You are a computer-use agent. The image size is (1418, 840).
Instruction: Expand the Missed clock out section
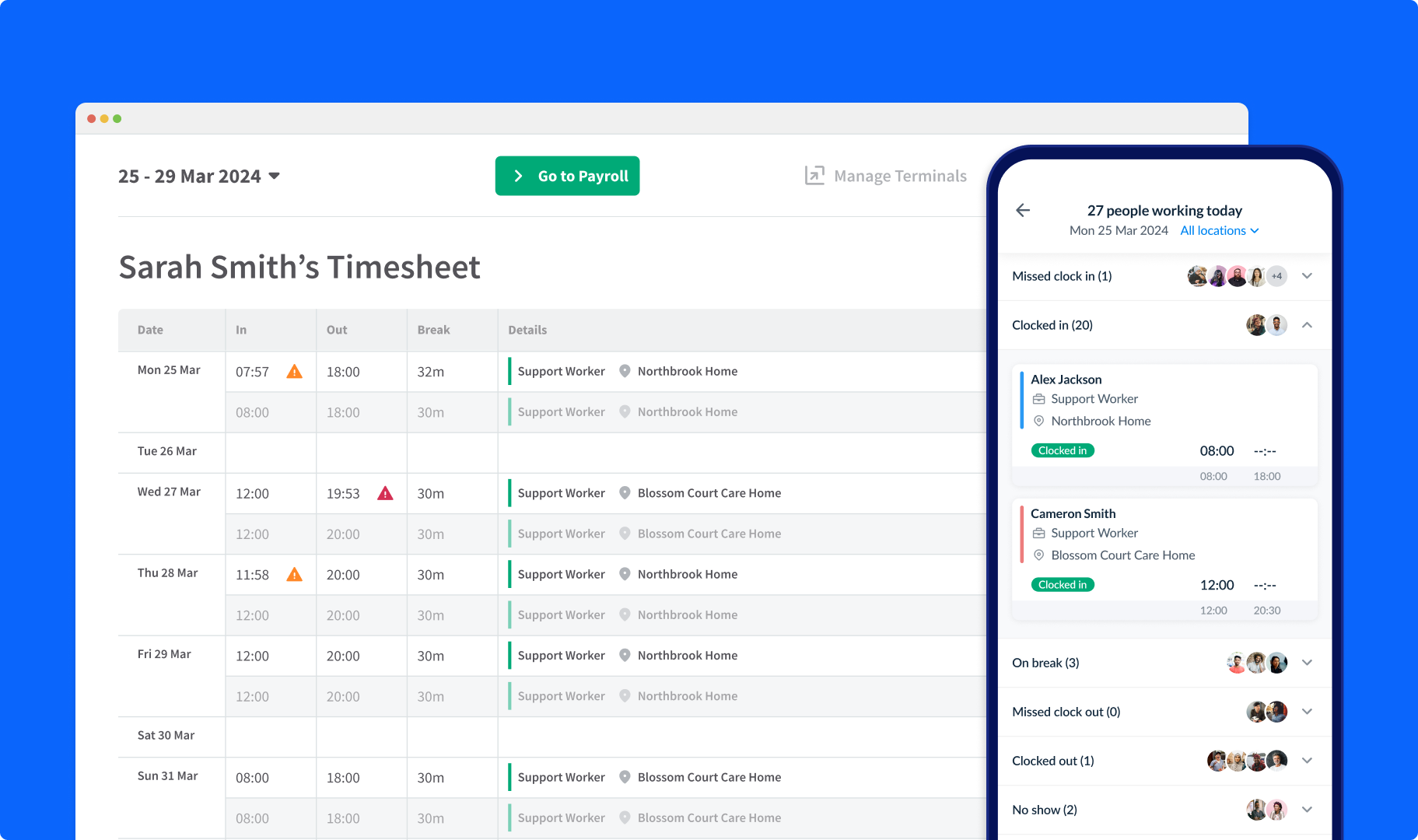click(x=1307, y=712)
